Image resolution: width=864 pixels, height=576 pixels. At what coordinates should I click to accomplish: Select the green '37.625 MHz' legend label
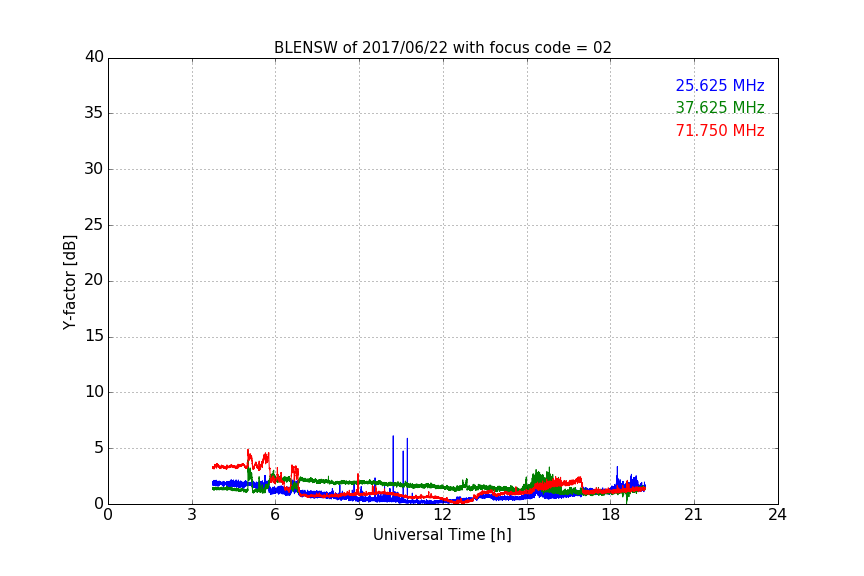coord(720,107)
